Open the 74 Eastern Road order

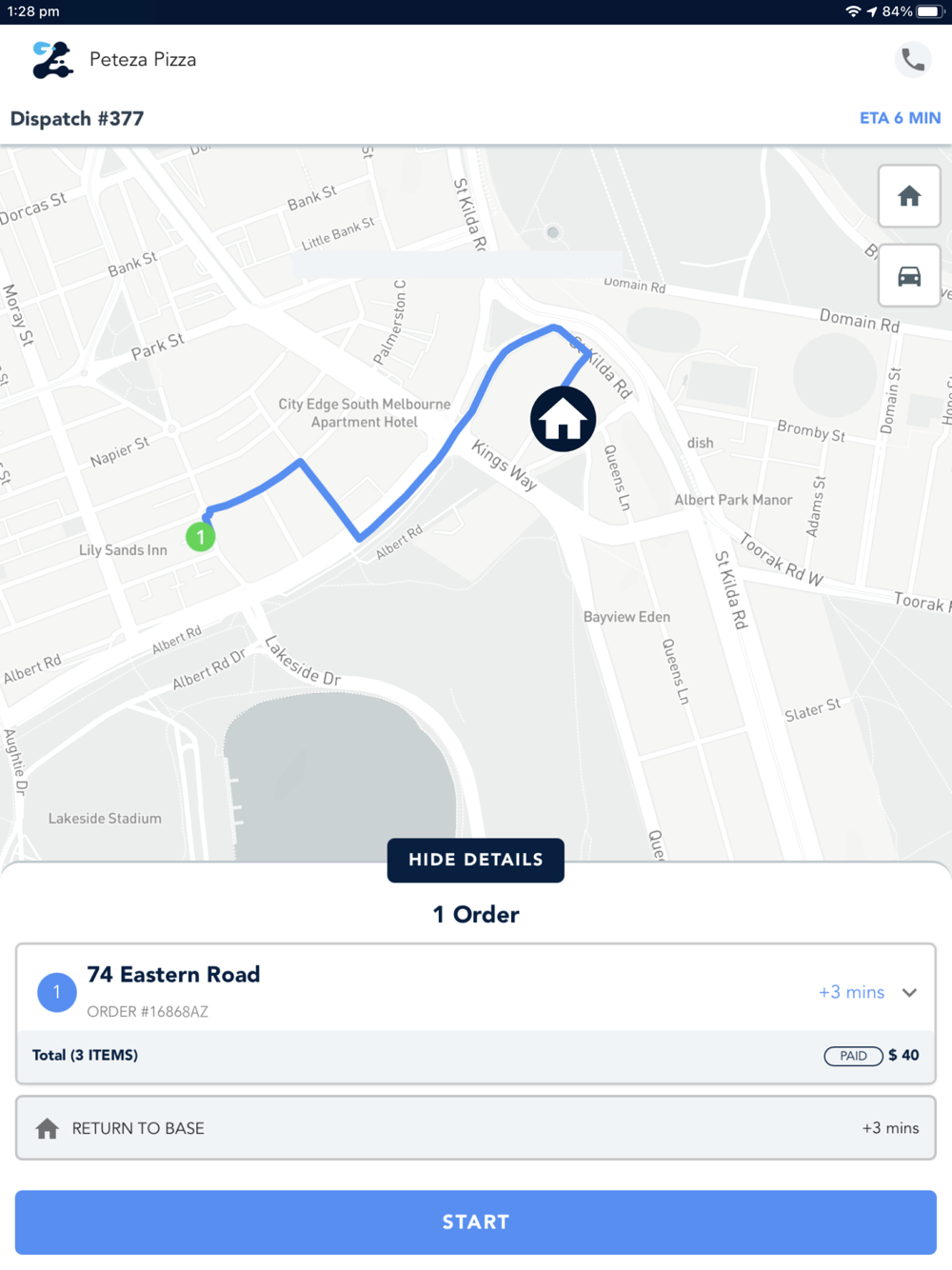click(476, 987)
